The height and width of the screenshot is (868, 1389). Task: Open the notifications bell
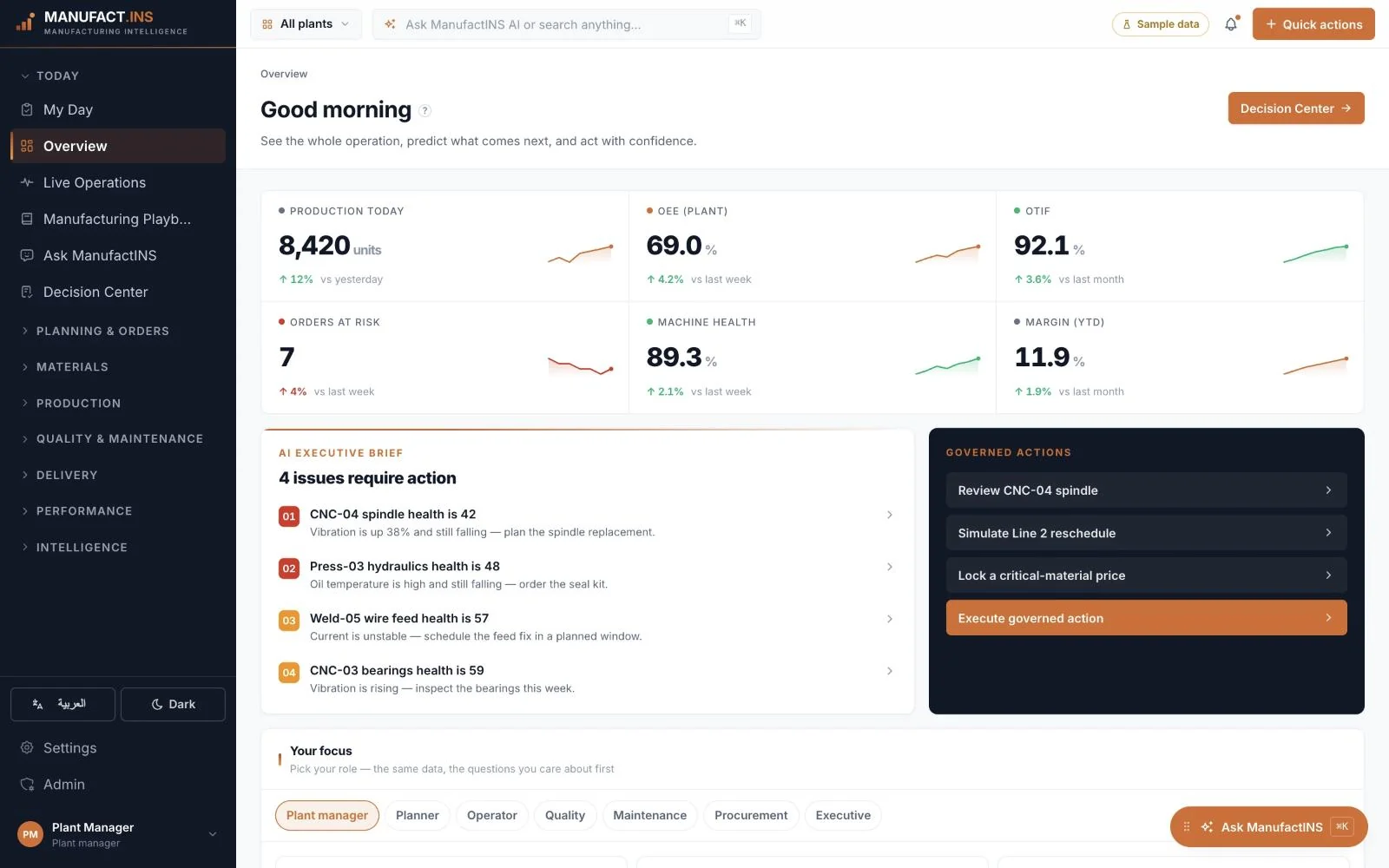tap(1231, 24)
